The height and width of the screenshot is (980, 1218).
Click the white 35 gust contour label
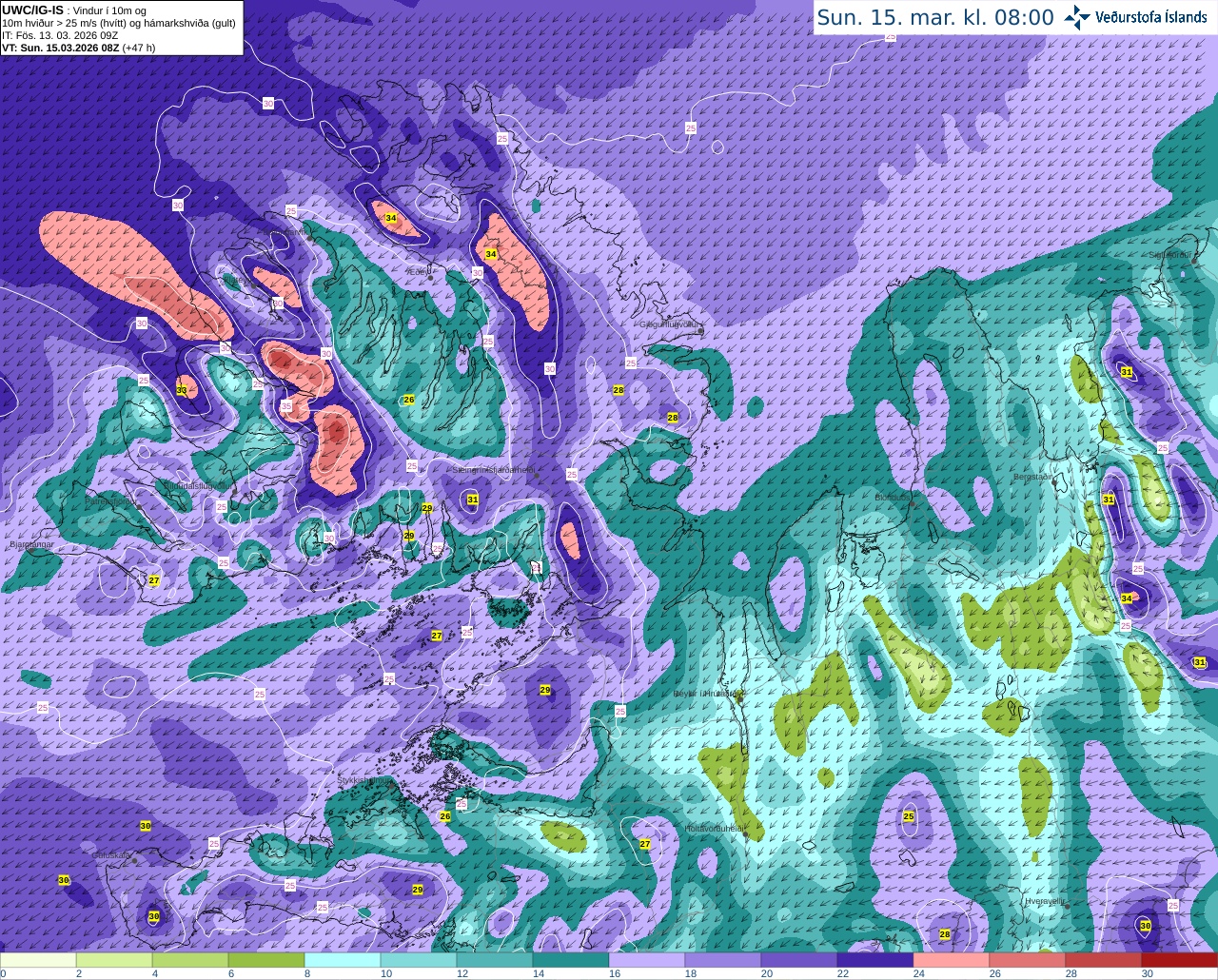[287, 406]
